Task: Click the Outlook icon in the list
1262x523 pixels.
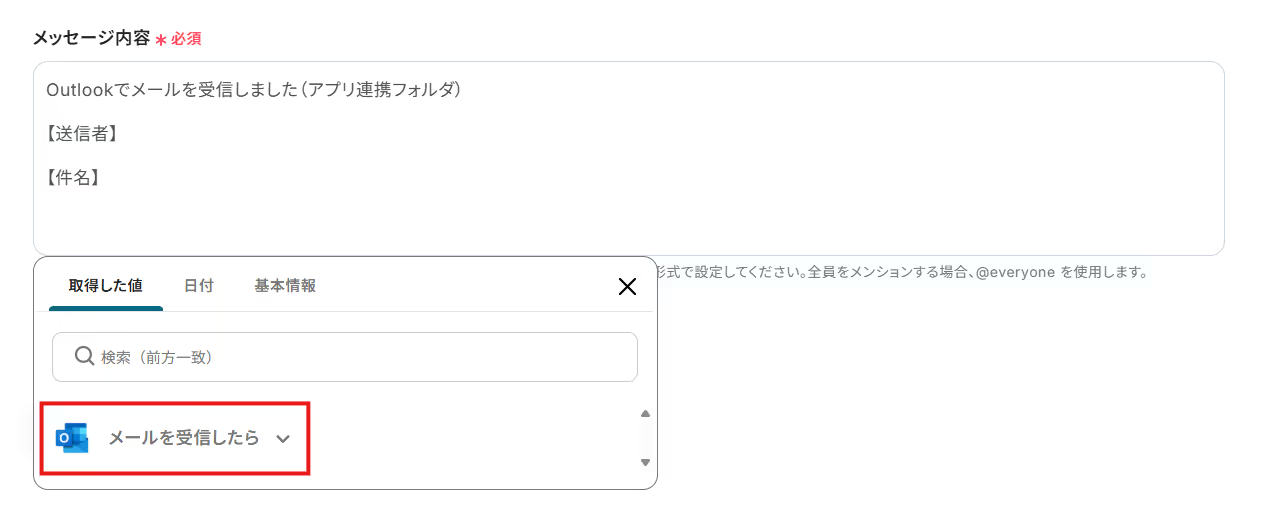Action: tap(72, 438)
